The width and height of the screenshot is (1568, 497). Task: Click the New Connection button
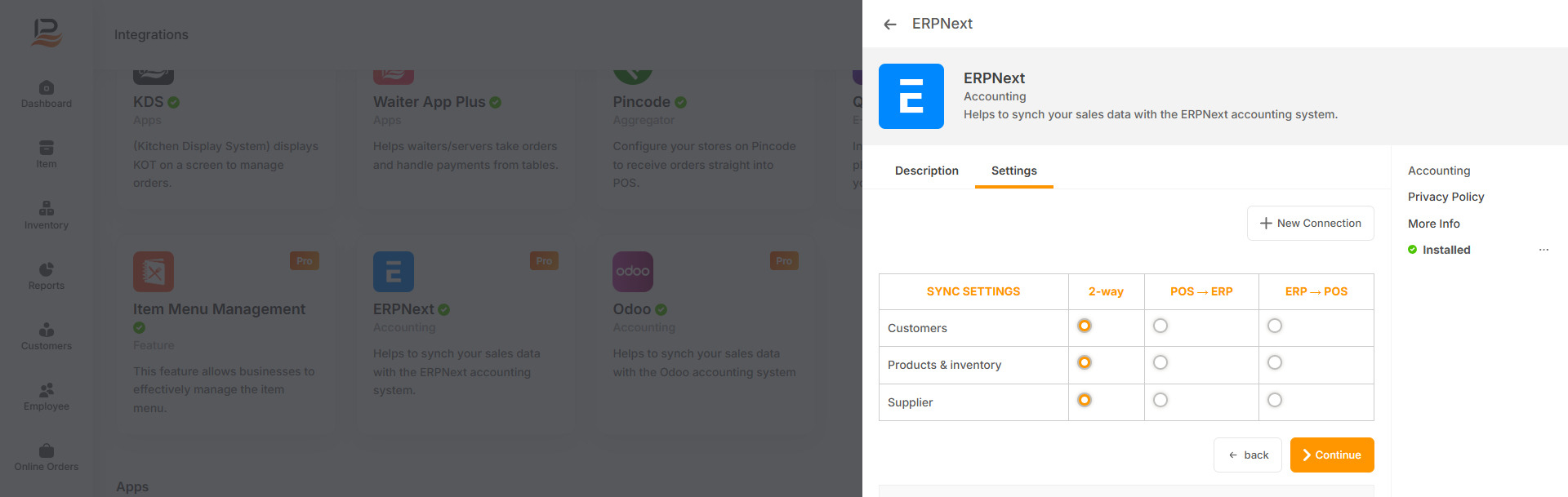(1311, 223)
